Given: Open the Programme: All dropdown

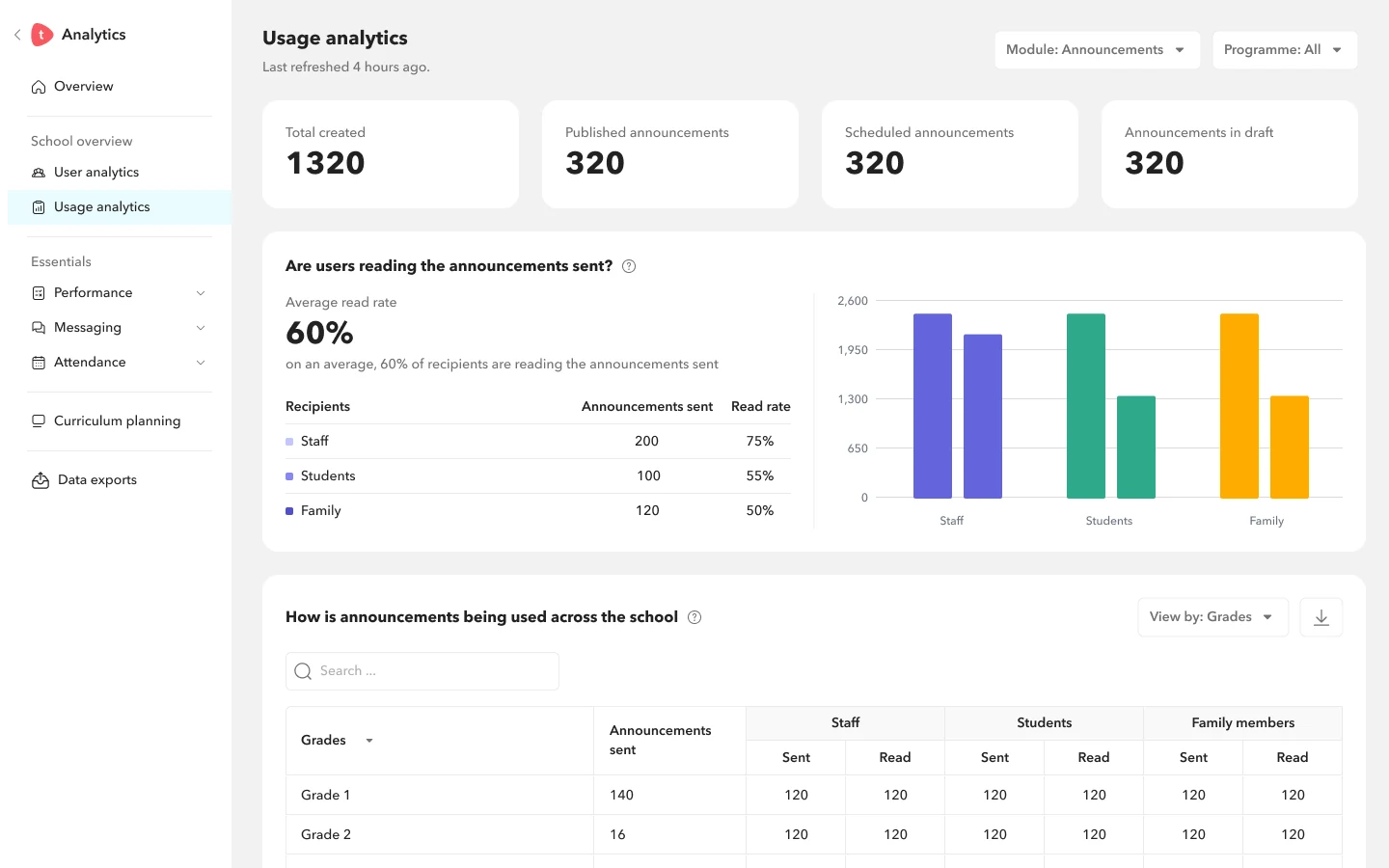Looking at the screenshot, I should [x=1285, y=50].
